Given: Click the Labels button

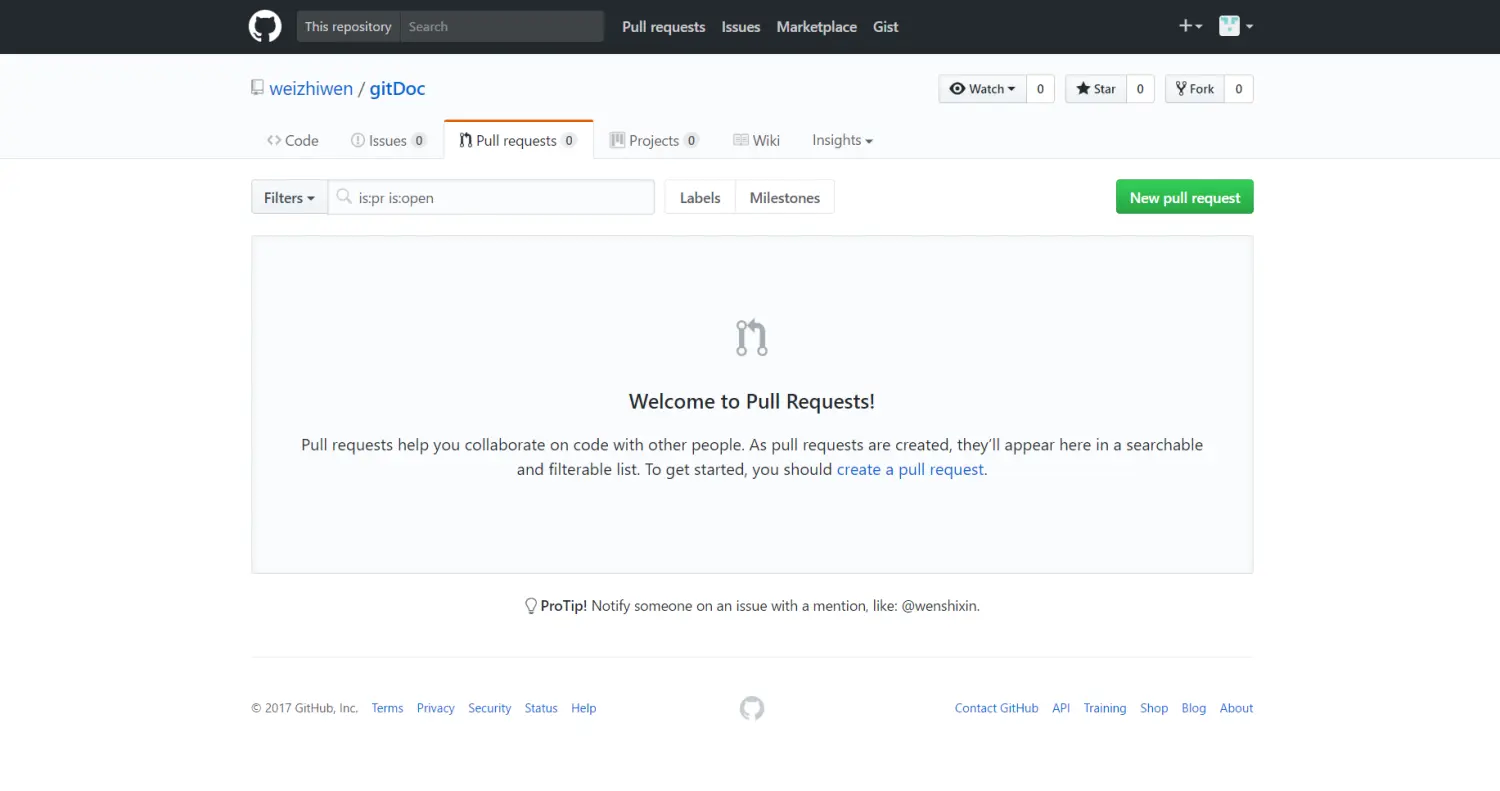Looking at the screenshot, I should click(700, 197).
